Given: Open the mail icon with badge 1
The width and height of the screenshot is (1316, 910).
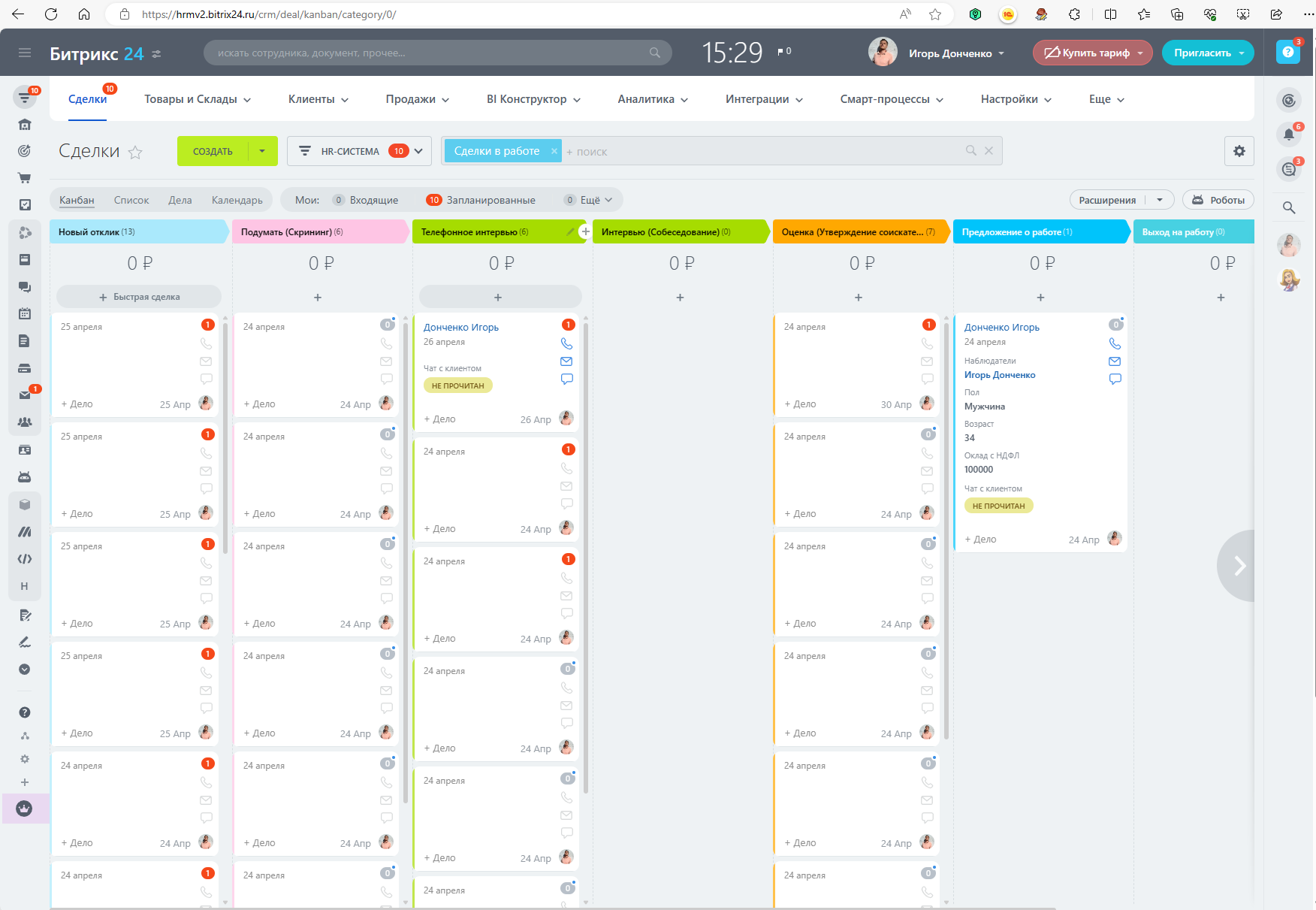Looking at the screenshot, I should point(25,395).
